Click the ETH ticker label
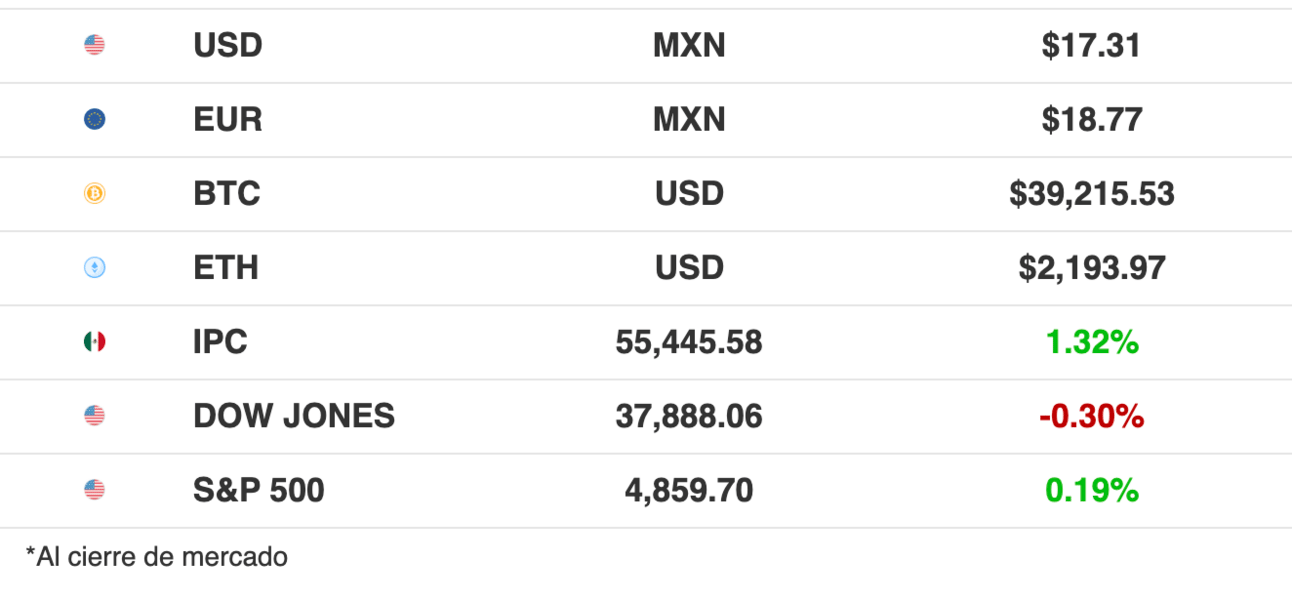The height and width of the screenshot is (599, 1292). pos(226,268)
